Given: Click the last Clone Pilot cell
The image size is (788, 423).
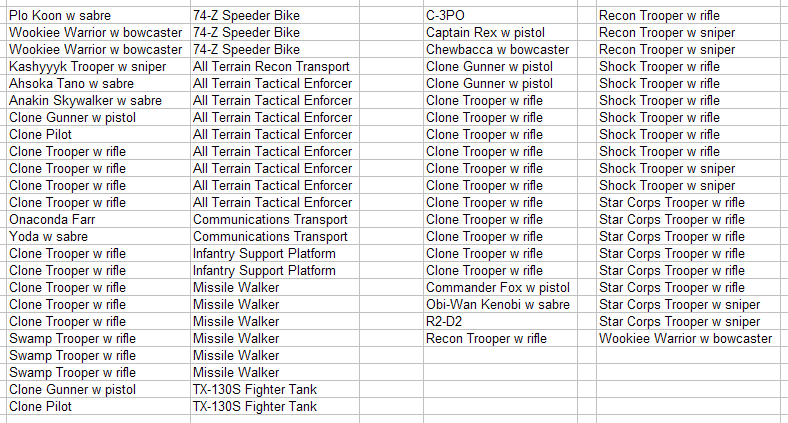Looking at the screenshot, I should (x=98, y=406).
